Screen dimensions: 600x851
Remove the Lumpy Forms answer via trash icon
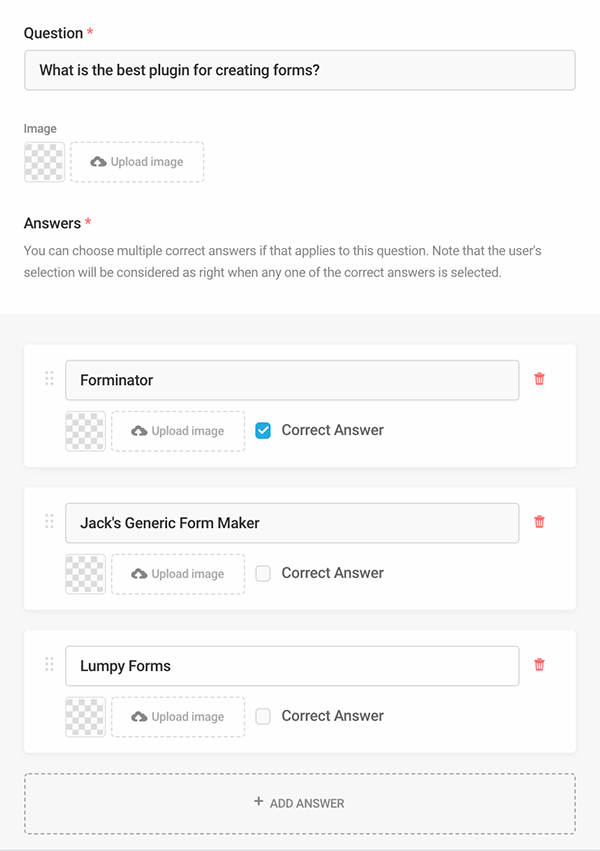(x=540, y=664)
